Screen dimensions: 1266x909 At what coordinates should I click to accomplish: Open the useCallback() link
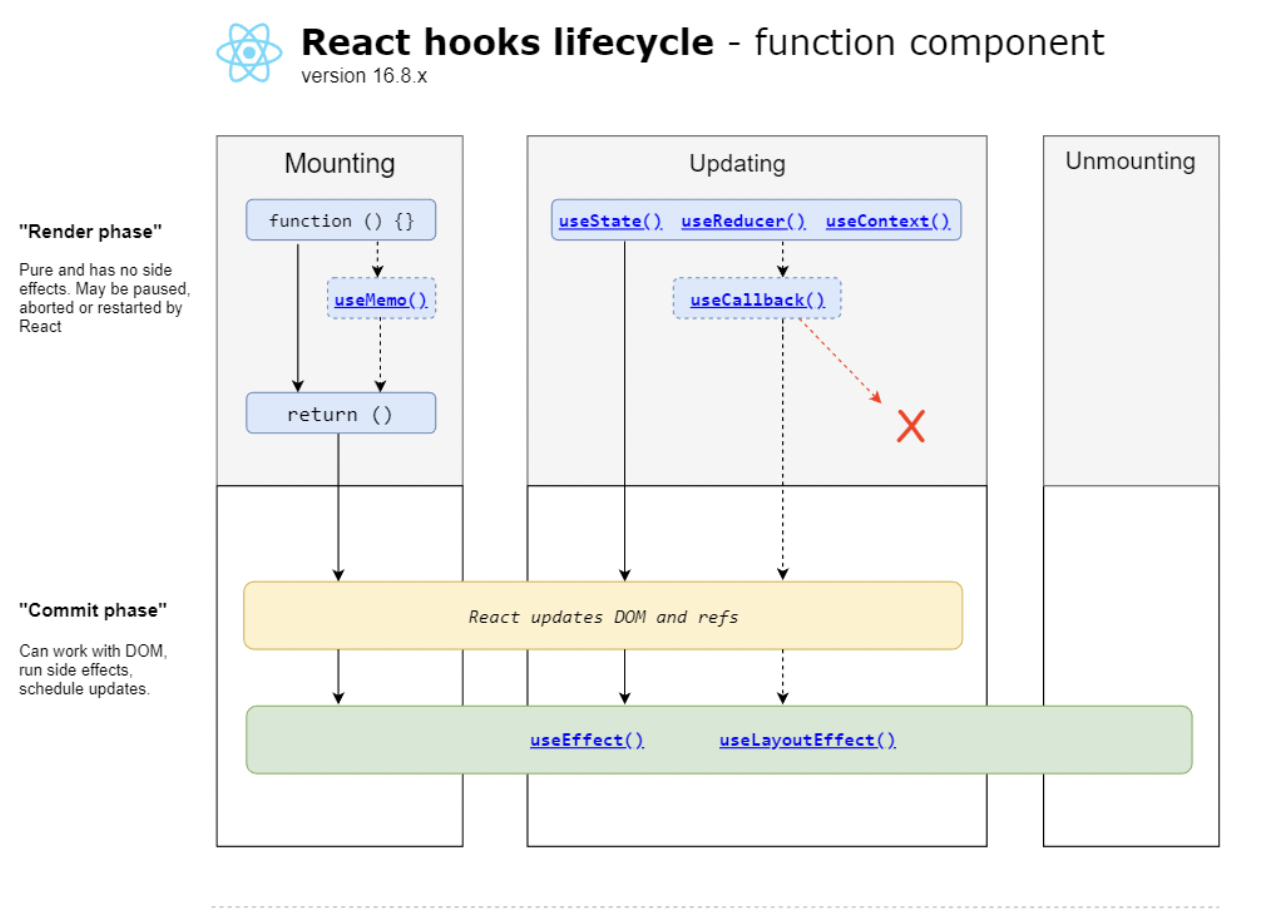tap(757, 299)
